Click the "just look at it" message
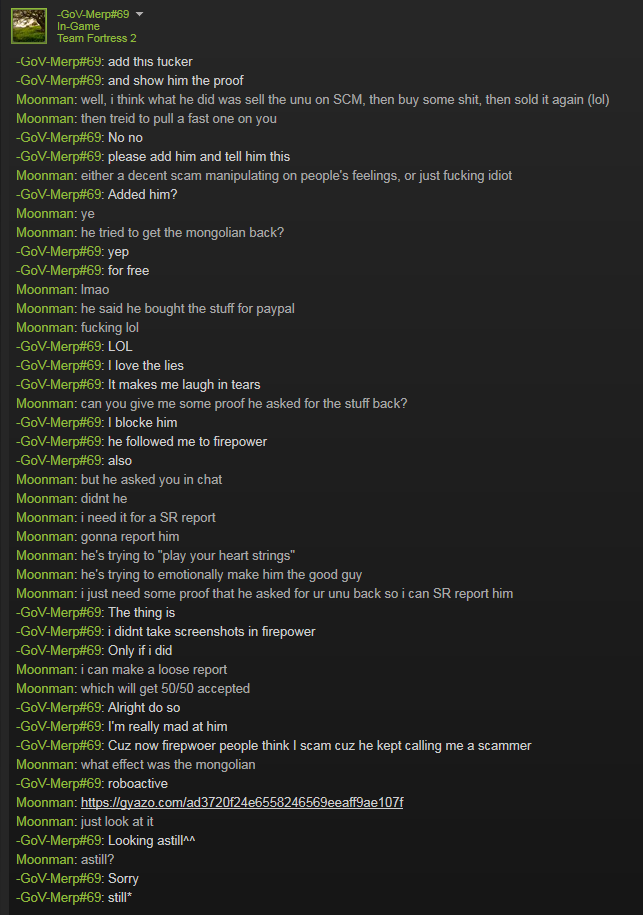The height and width of the screenshot is (915, 643). (117, 822)
